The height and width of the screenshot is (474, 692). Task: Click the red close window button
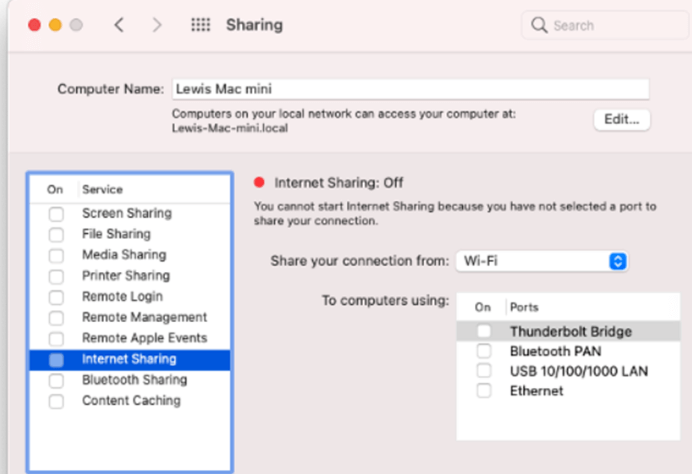pos(34,25)
